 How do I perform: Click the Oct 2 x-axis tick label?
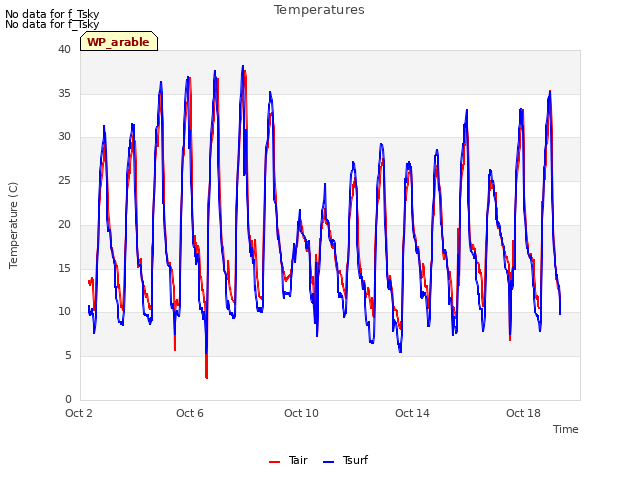tap(79, 413)
